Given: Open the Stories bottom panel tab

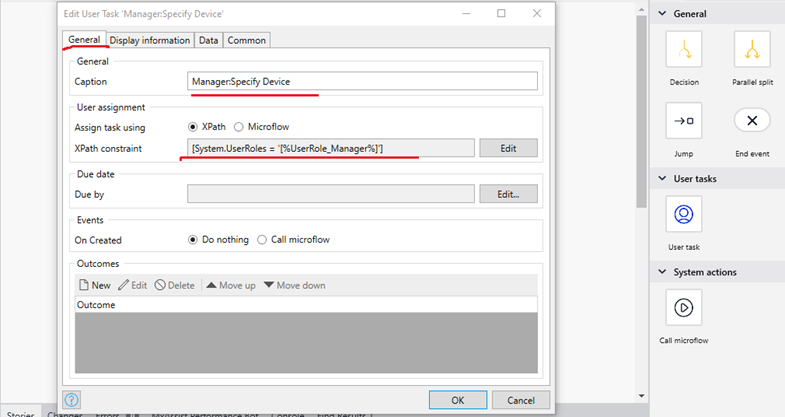Looking at the screenshot, I should click(x=21, y=412).
